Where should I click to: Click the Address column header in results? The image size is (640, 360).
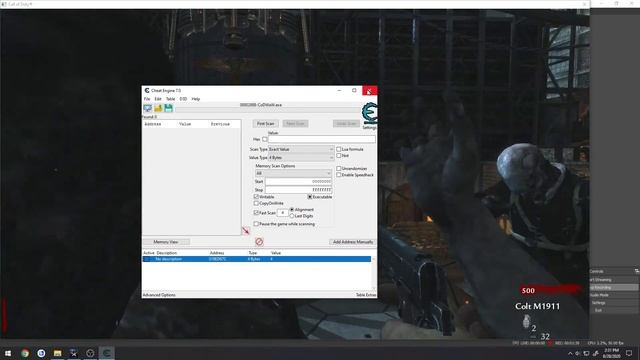(153, 124)
